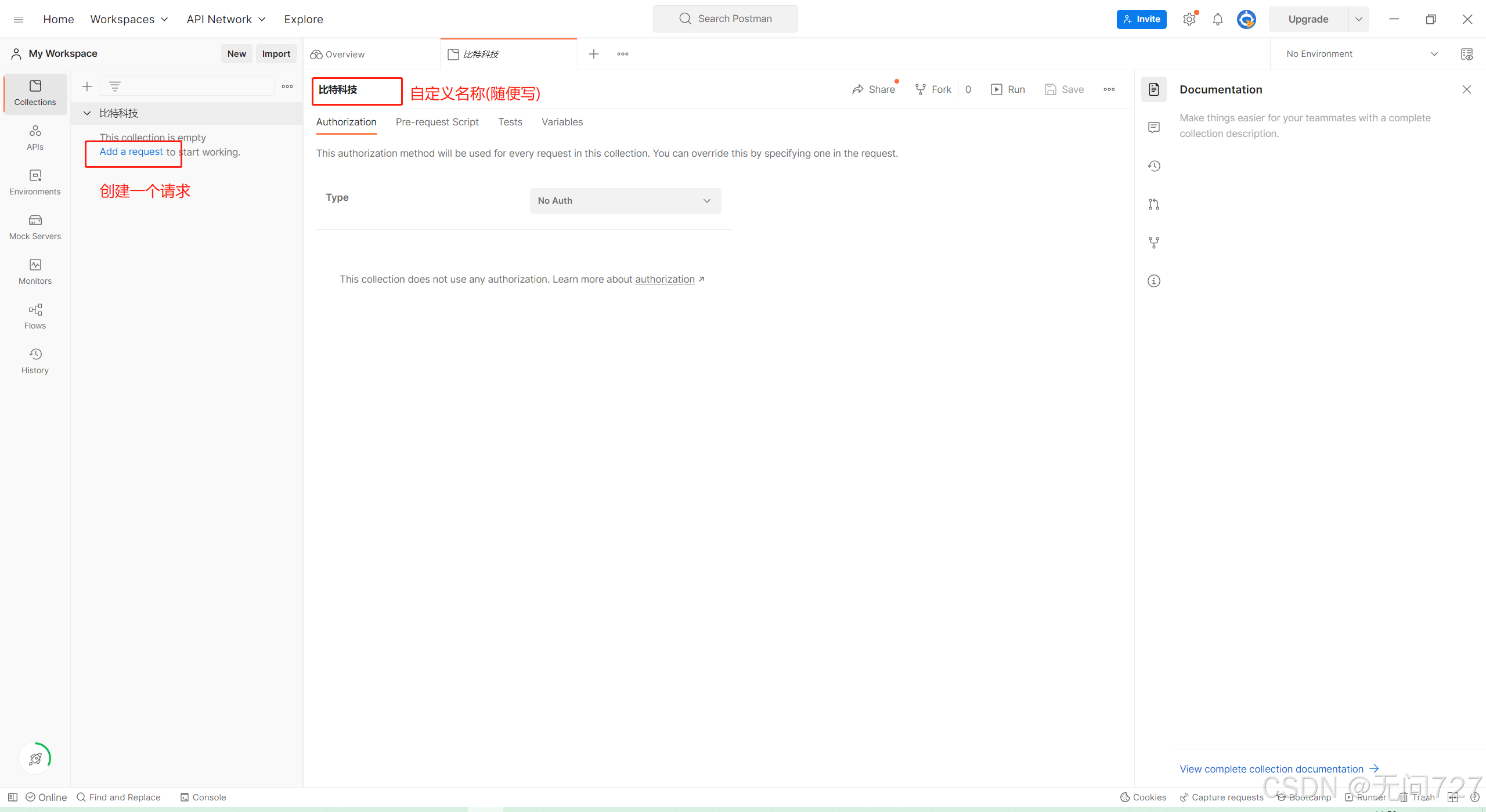Screen dimensions: 1486x812
Task: Click the environment quick look icon
Action: [x=1466, y=54]
